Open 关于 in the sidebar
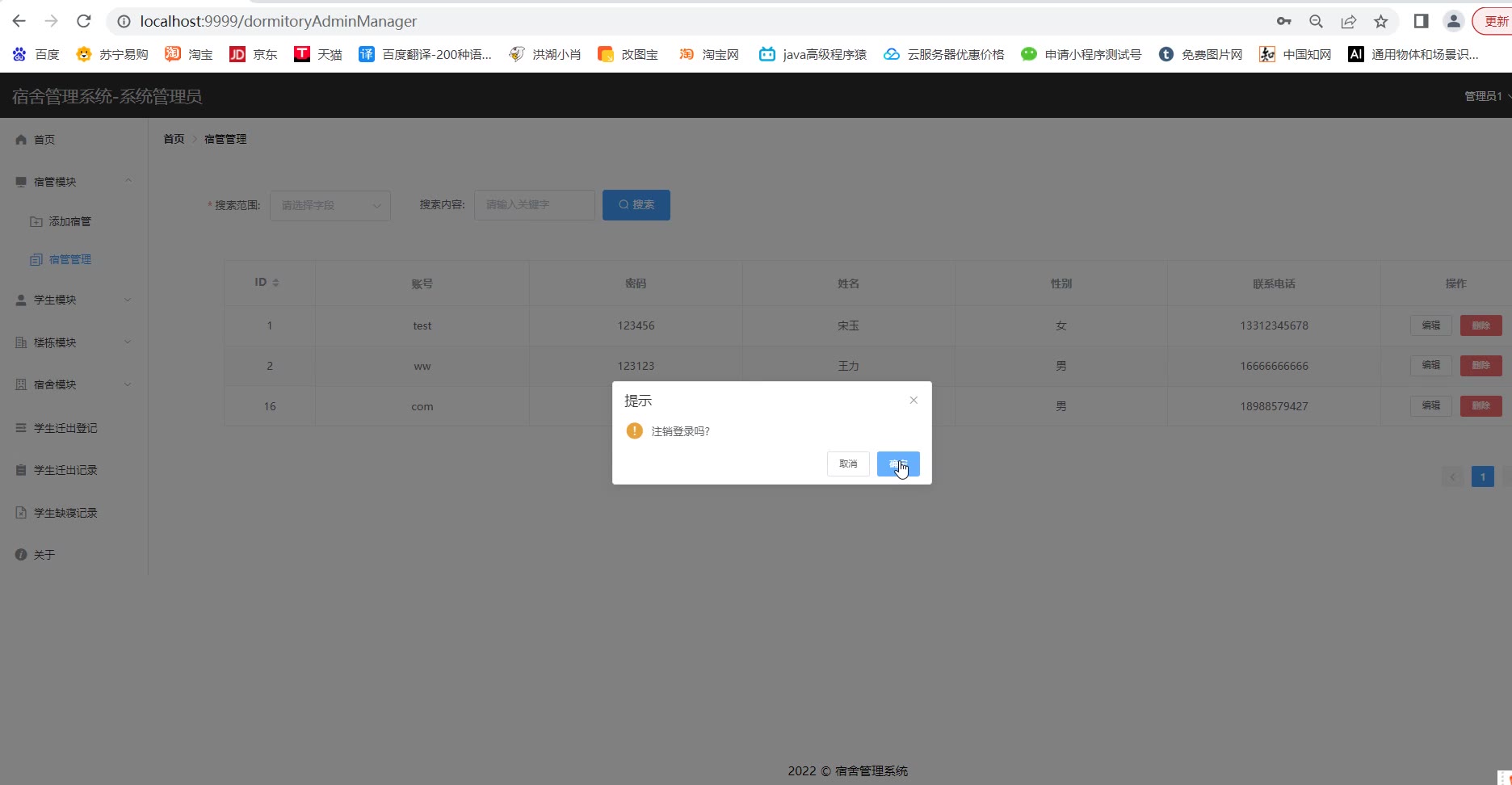Screen dimensions: 1512x785 pyautogui.click(x=44, y=555)
